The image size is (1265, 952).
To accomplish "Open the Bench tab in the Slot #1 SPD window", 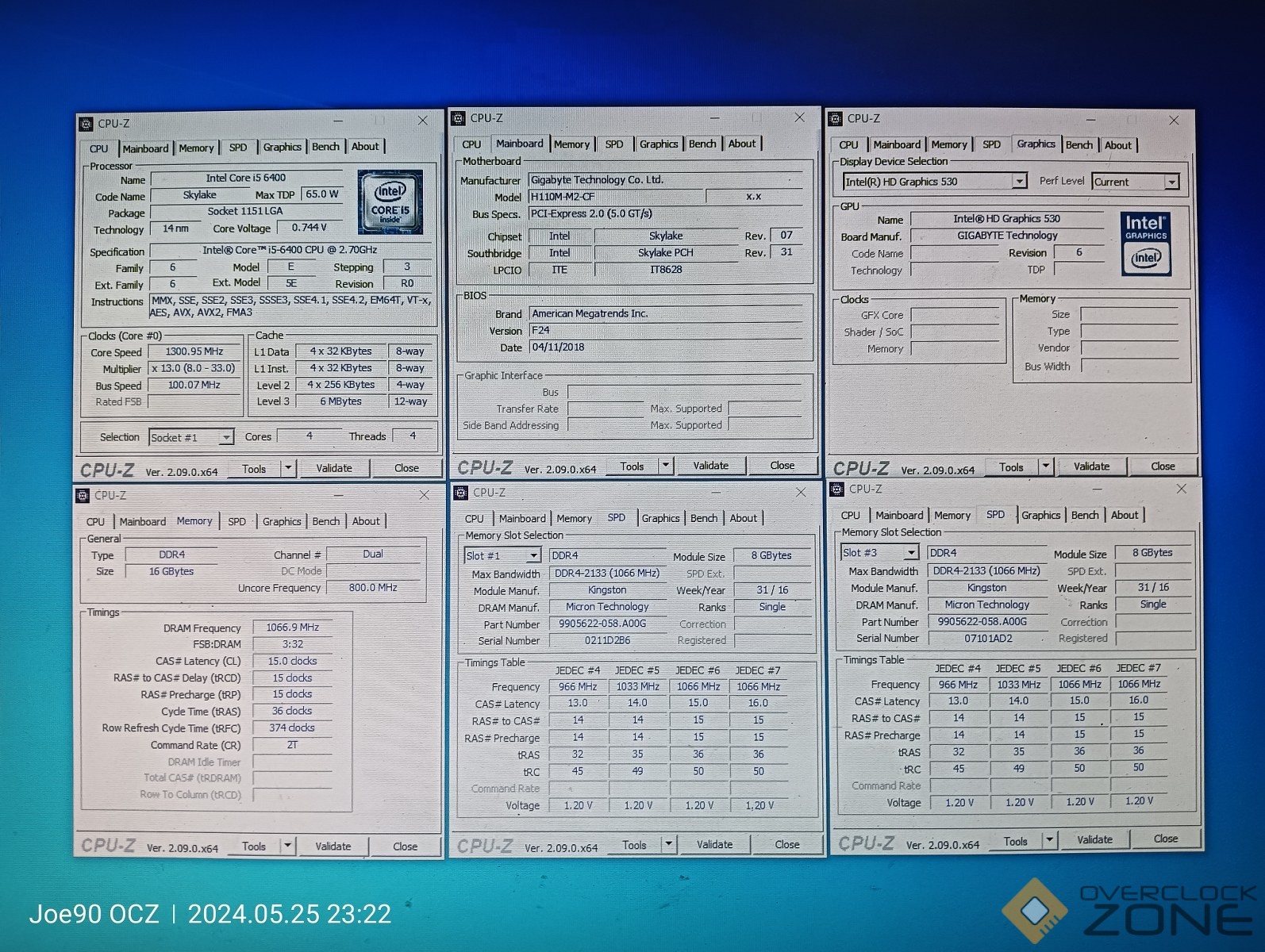I will pyautogui.click(x=704, y=518).
